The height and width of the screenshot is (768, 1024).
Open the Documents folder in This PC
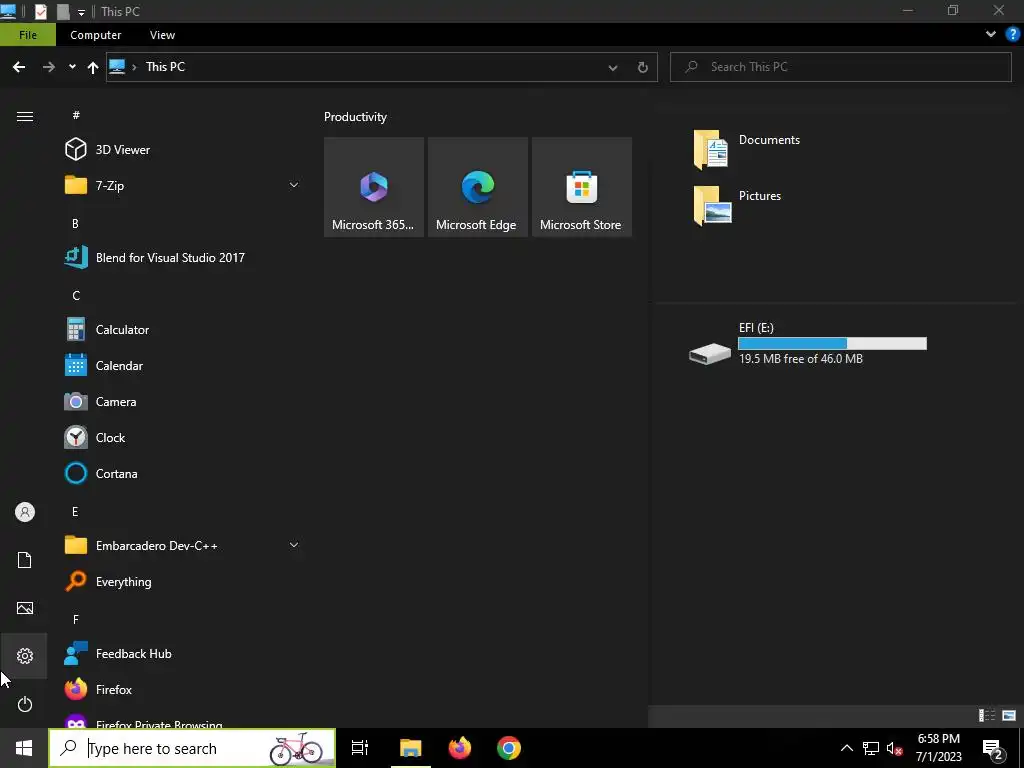[747, 149]
